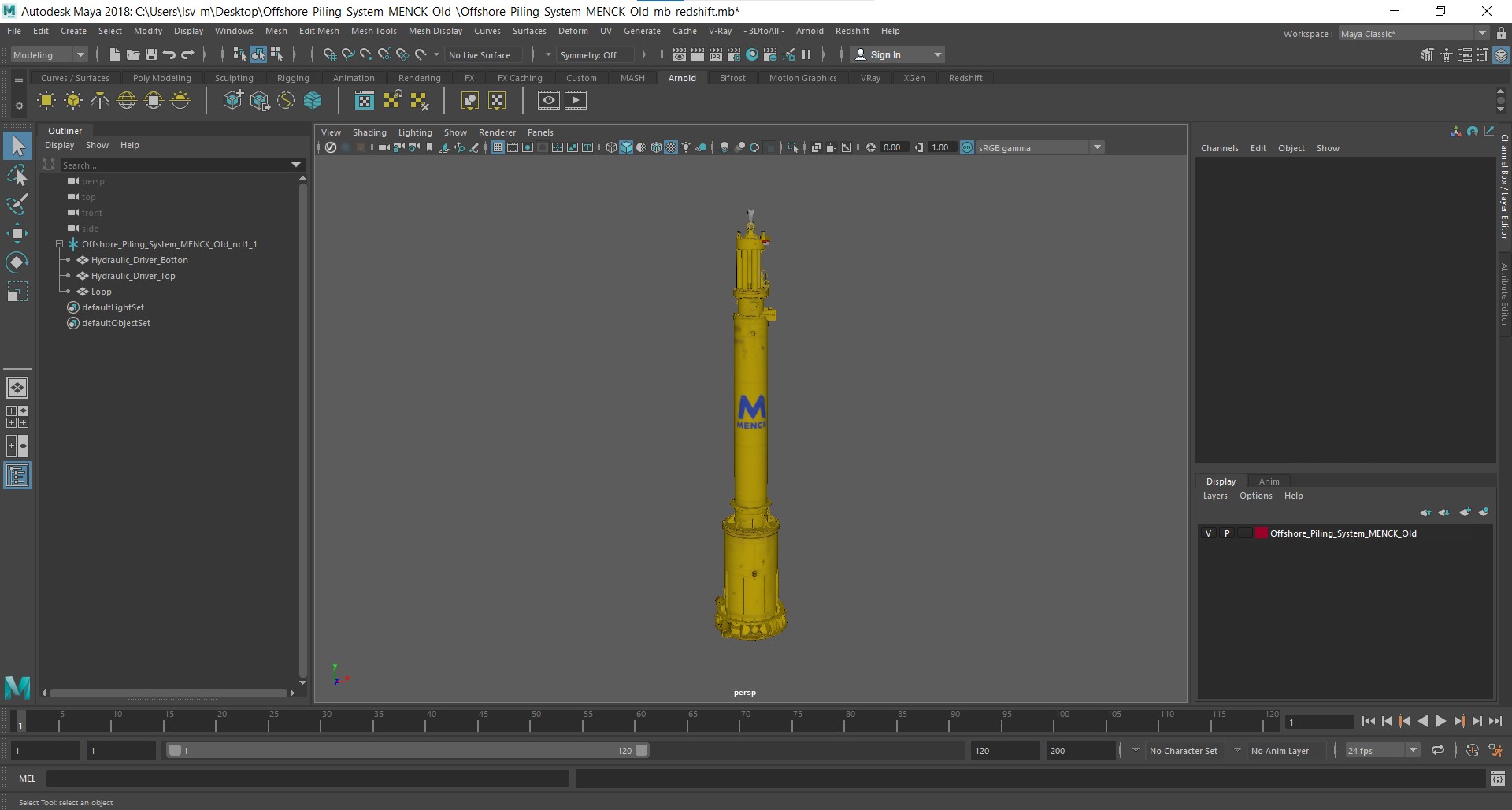The height and width of the screenshot is (810, 1512).
Task: Select the Scale tool in the toolbox
Action: [17, 291]
